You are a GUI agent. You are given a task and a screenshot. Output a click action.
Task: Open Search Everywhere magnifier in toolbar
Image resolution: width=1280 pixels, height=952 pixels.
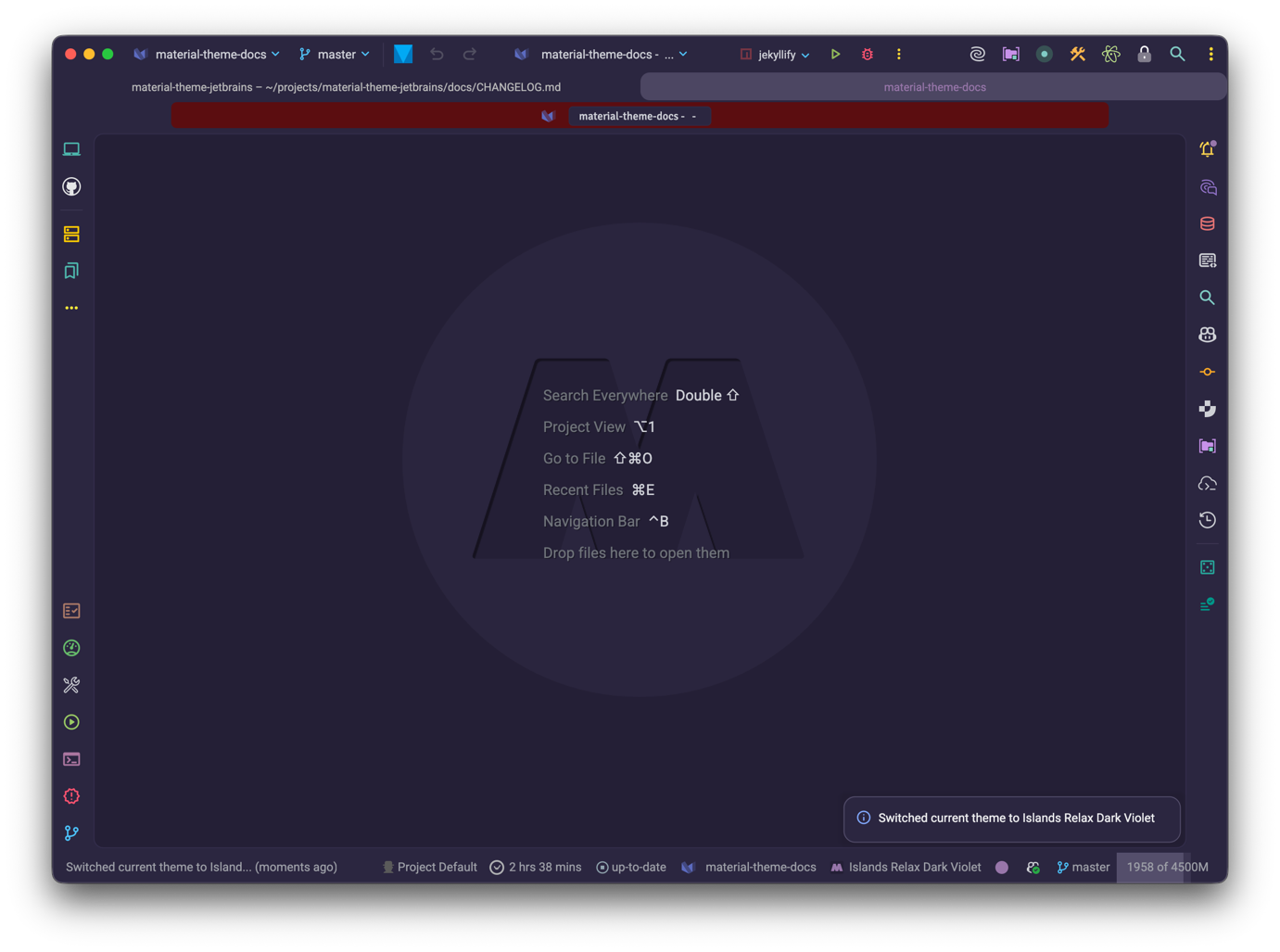pos(1177,55)
